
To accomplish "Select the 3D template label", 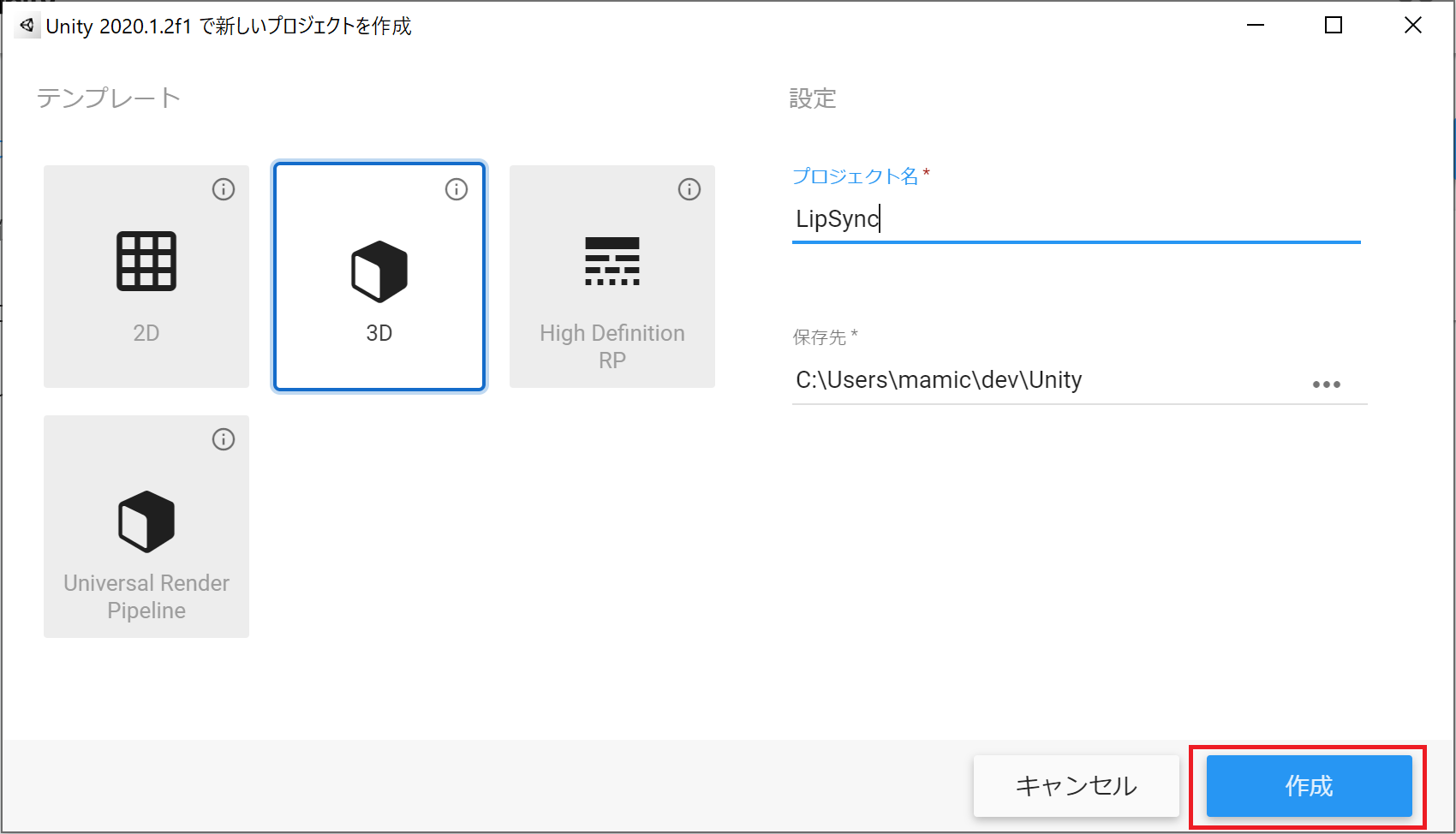I will click(x=379, y=333).
